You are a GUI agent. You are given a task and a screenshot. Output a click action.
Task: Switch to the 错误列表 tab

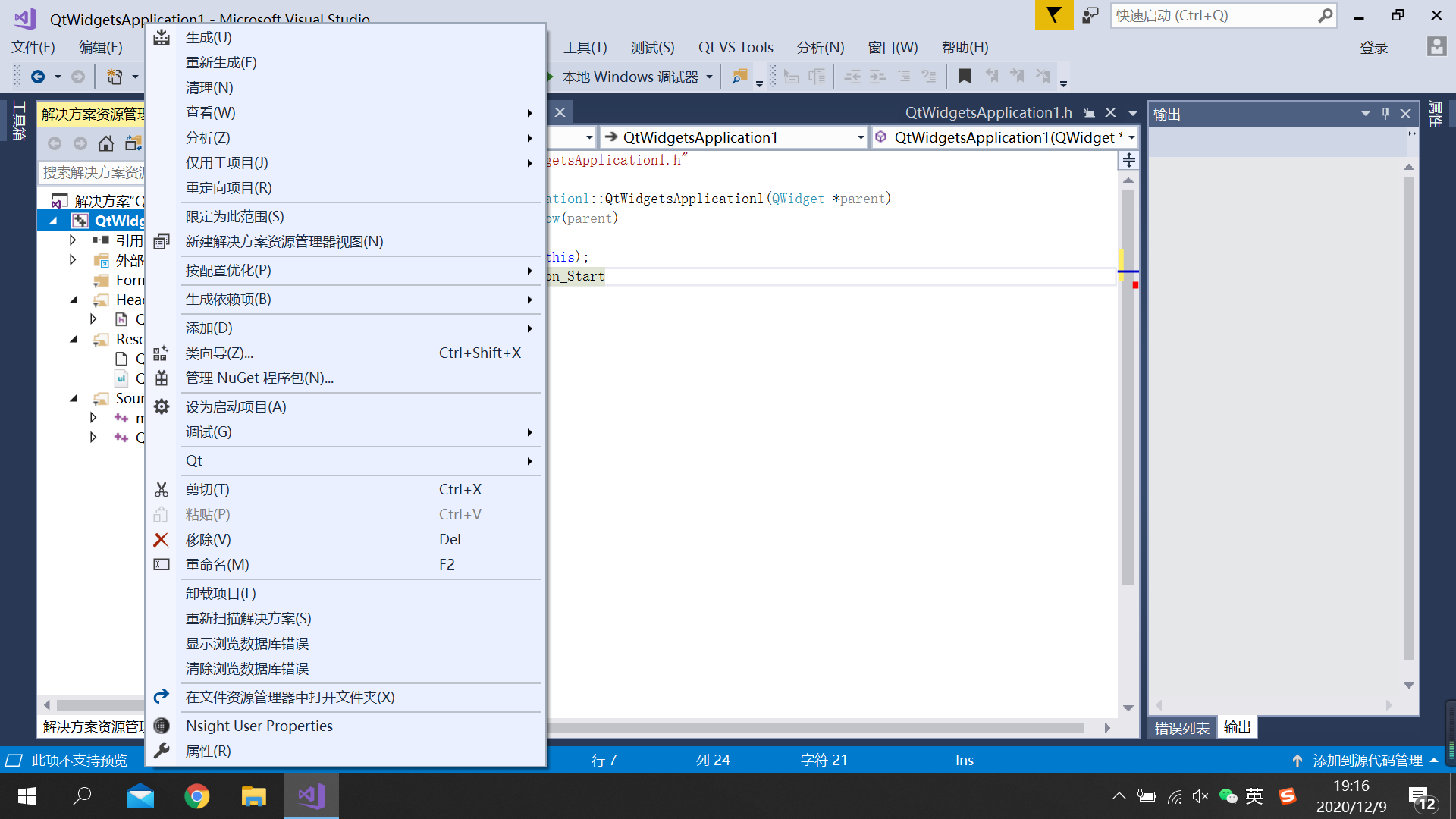[x=1181, y=728]
